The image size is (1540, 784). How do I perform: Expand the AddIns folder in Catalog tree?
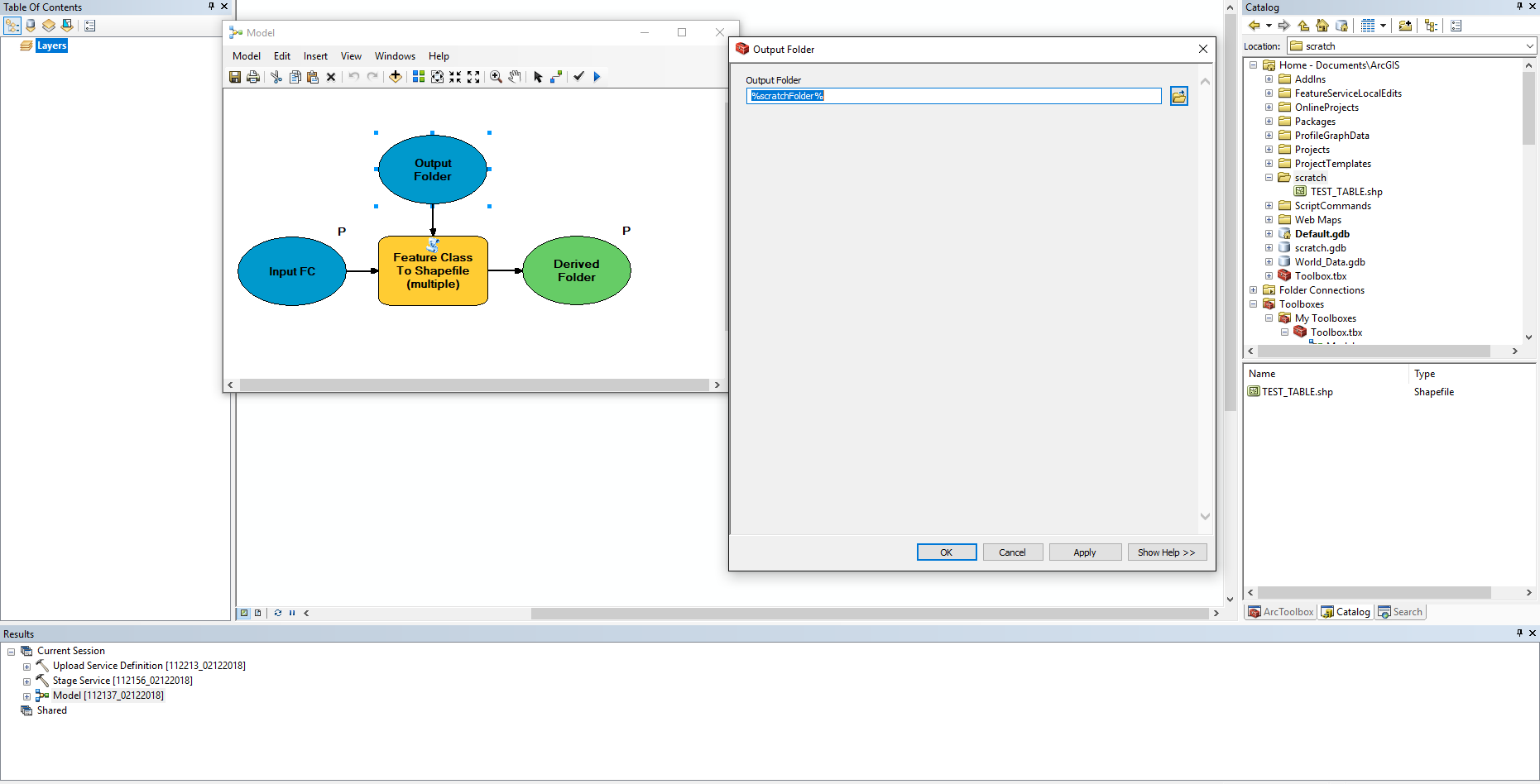point(1269,79)
